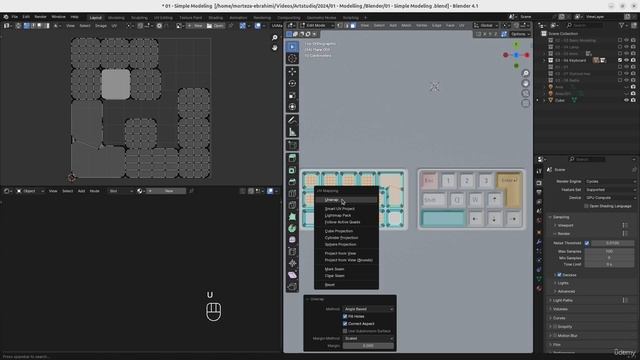Select the Select Box tool in 3D viewport
The image size is (640, 360).
tap(292, 47)
